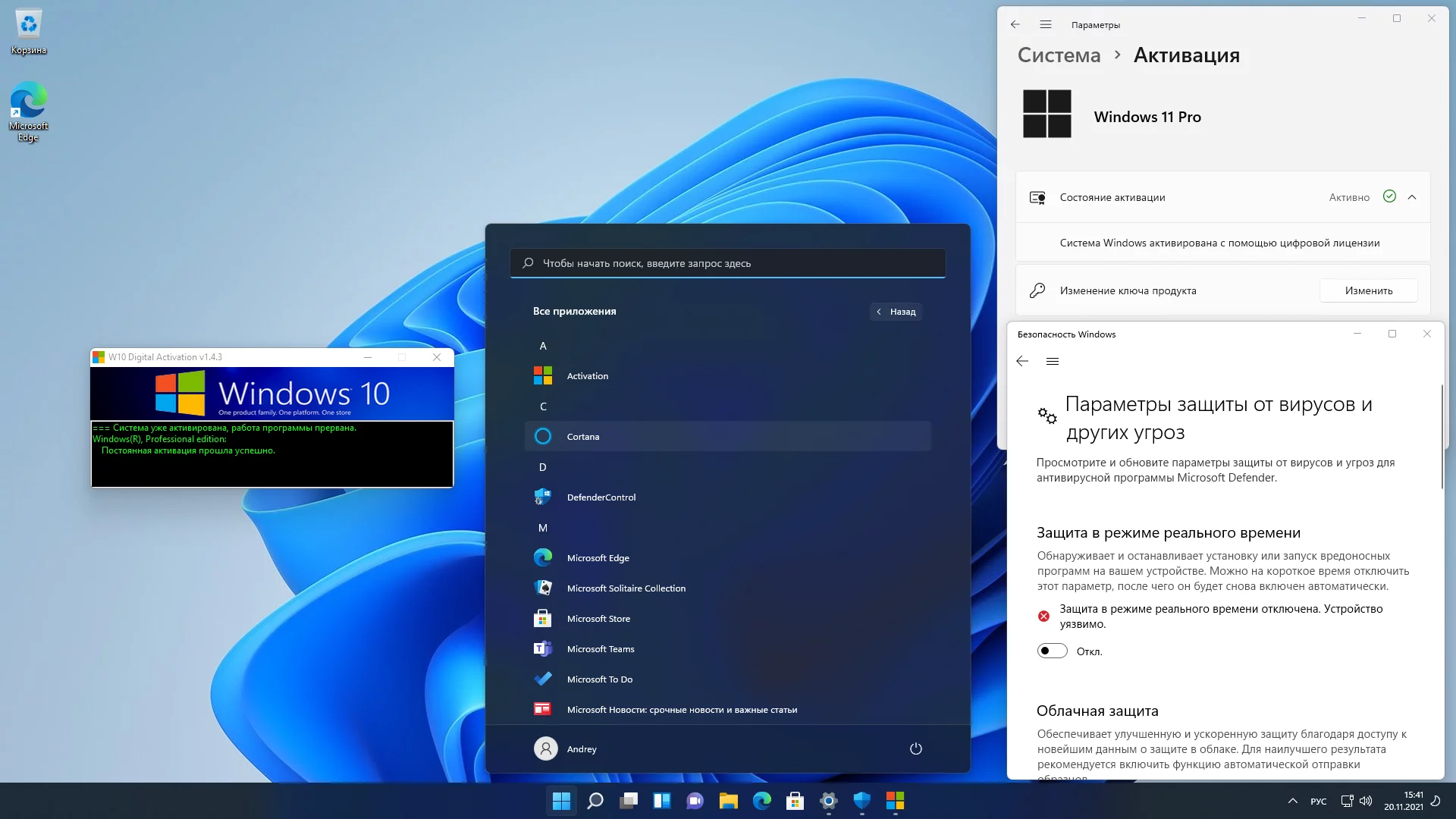Click the power button in Start menu

click(915, 748)
